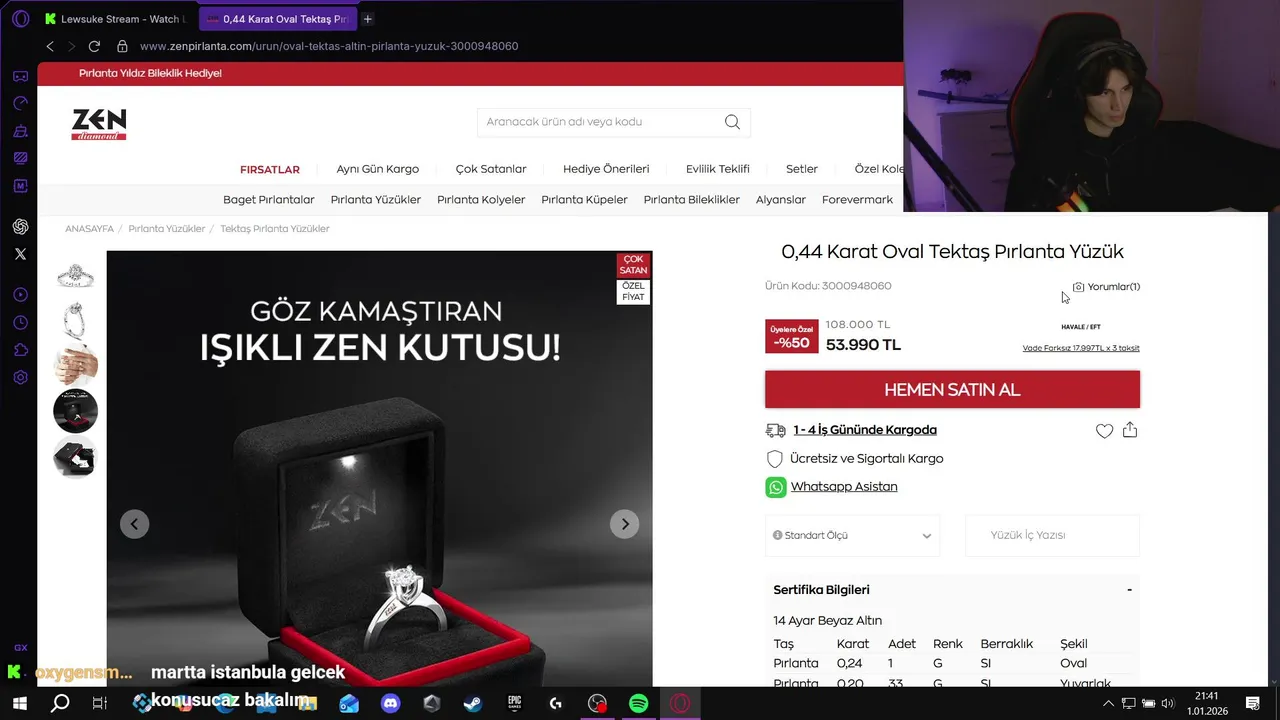Add ring to favorites heart icon
This screenshot has height=720, width=1280.
(1104, 431)
